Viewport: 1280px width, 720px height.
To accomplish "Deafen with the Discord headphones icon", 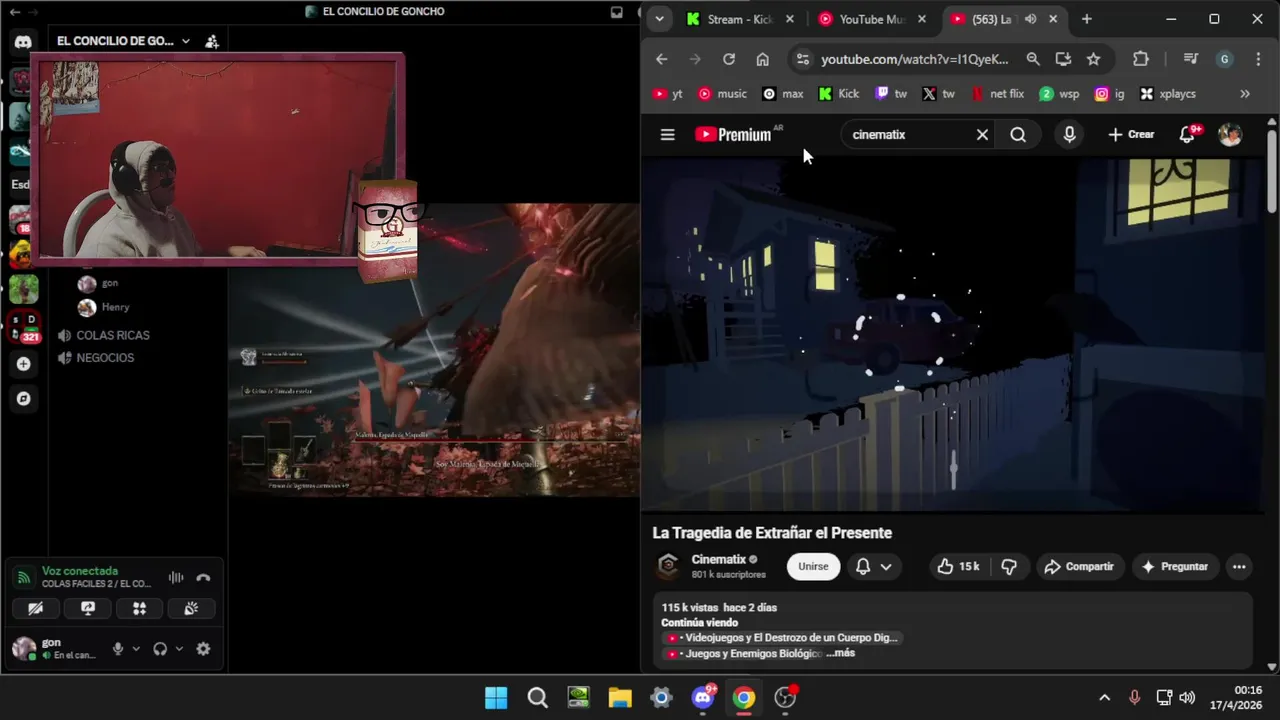I will coord(160,648).
